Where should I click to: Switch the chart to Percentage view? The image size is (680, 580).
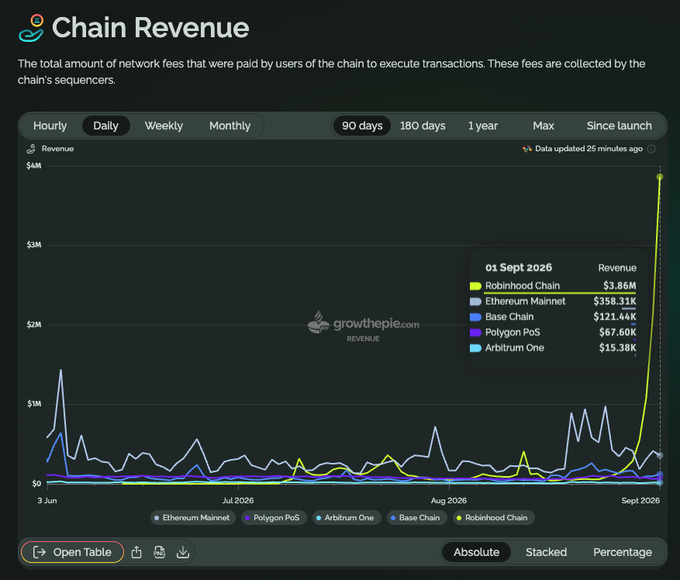622,552
